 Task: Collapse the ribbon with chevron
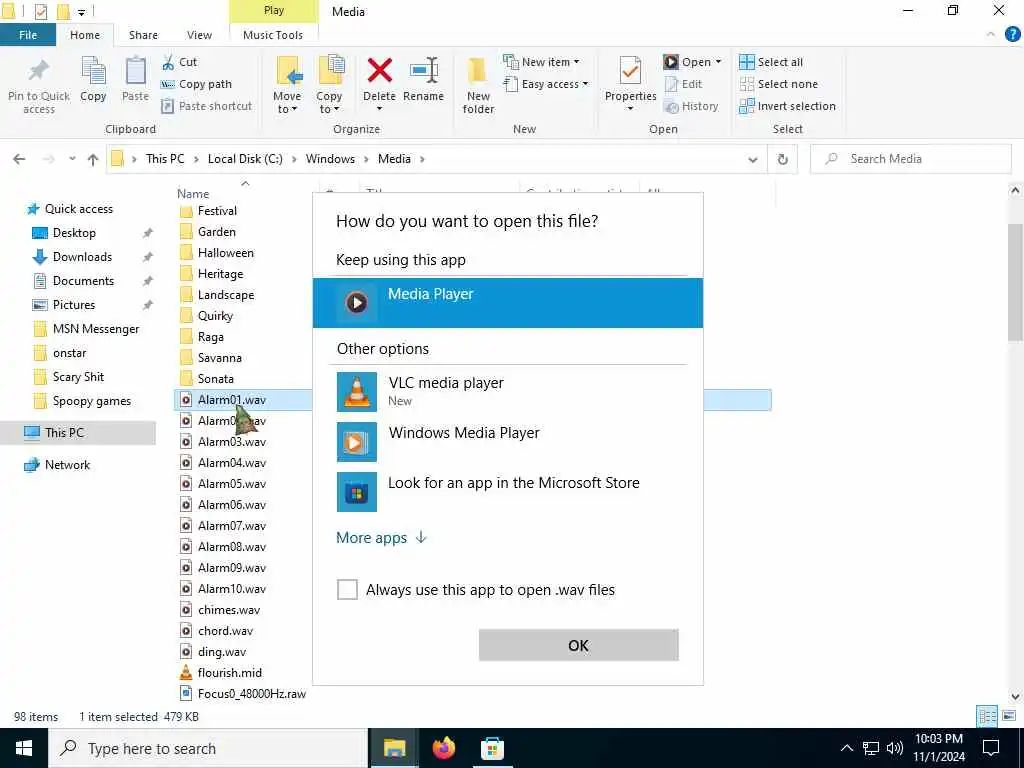pyautogui.click(x=991, y=35)
